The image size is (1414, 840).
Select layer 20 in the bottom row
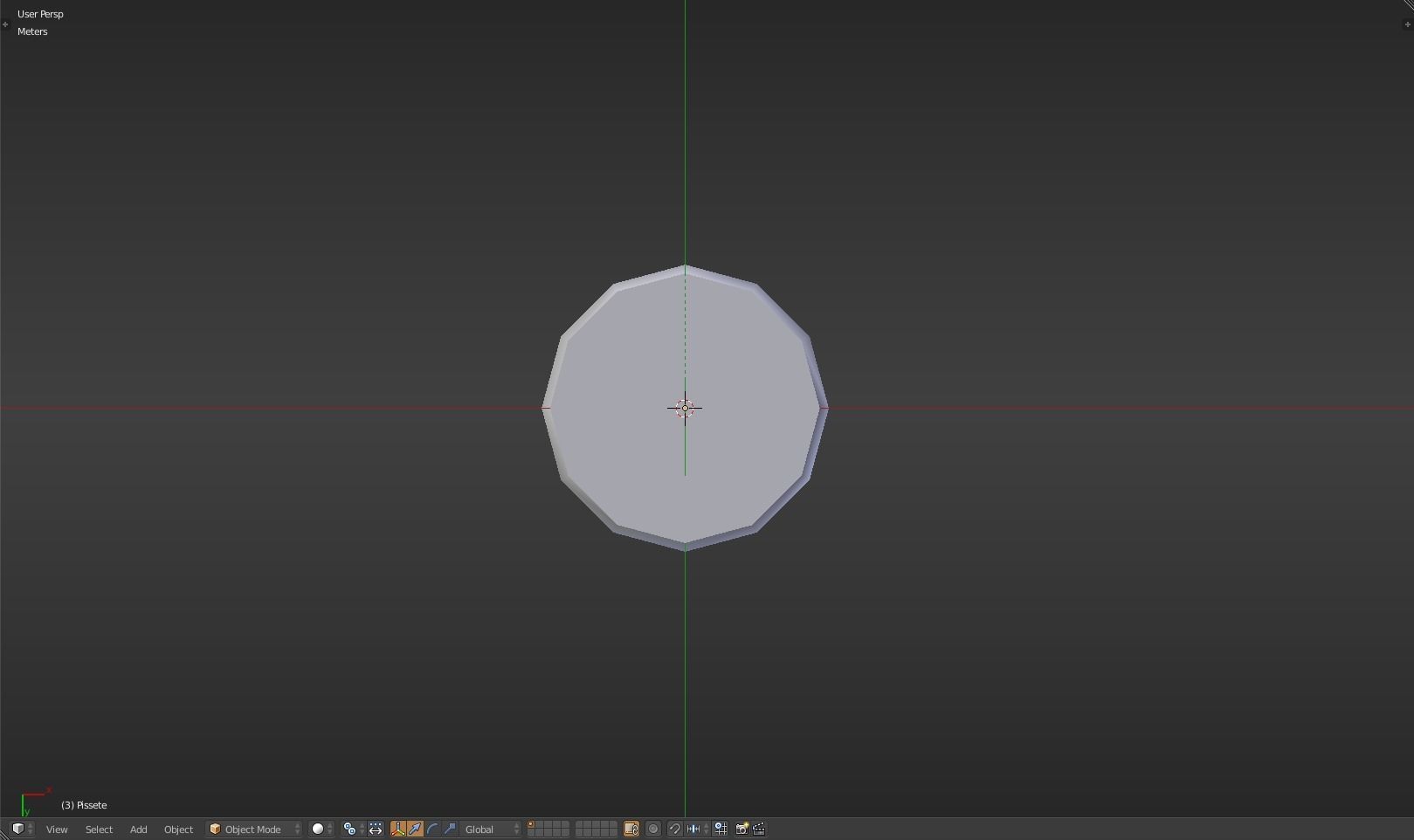tap(613, 833)
